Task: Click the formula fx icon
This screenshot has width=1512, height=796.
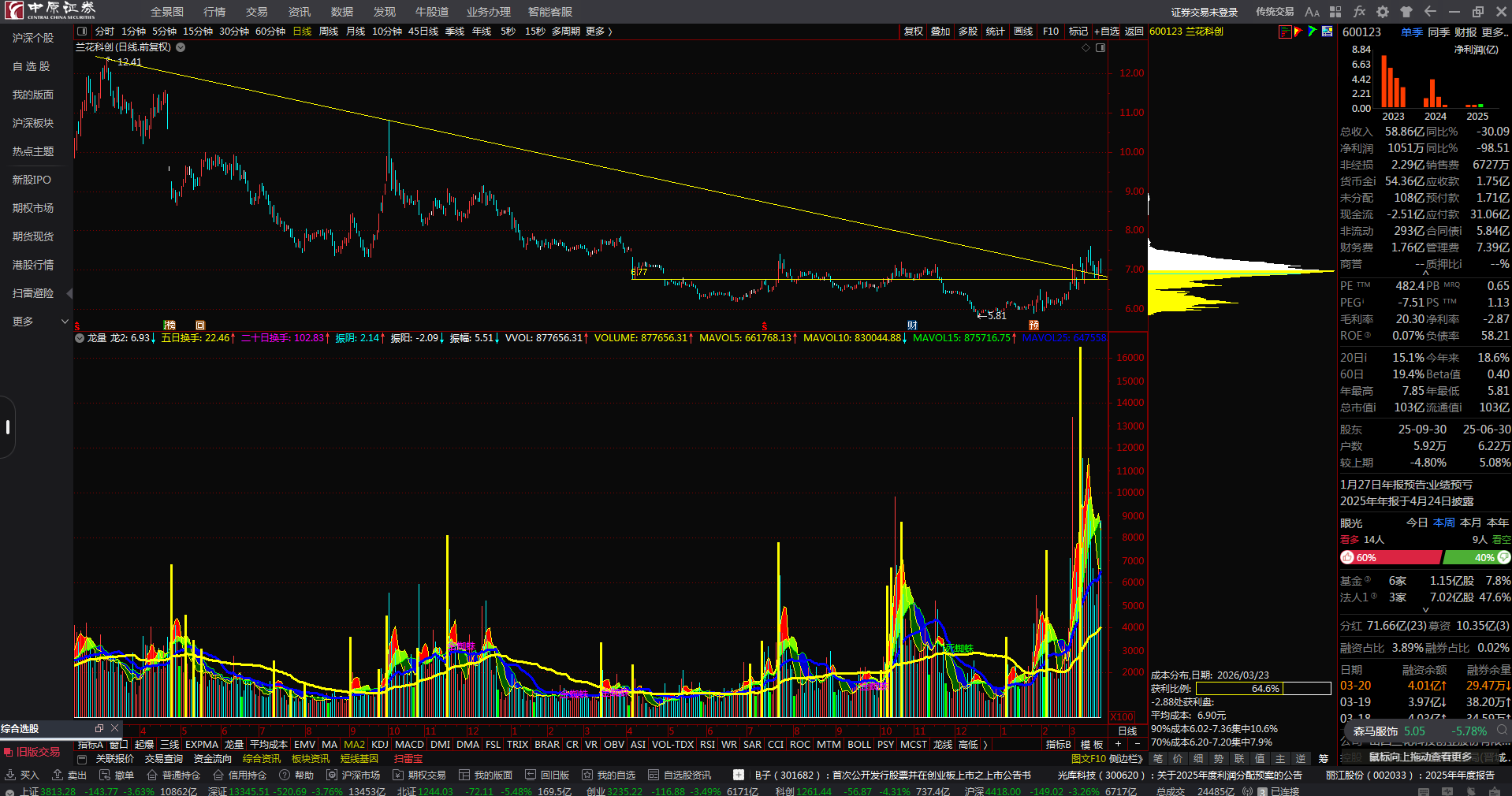Action: pyautogui.click(x=1359, y=12)
